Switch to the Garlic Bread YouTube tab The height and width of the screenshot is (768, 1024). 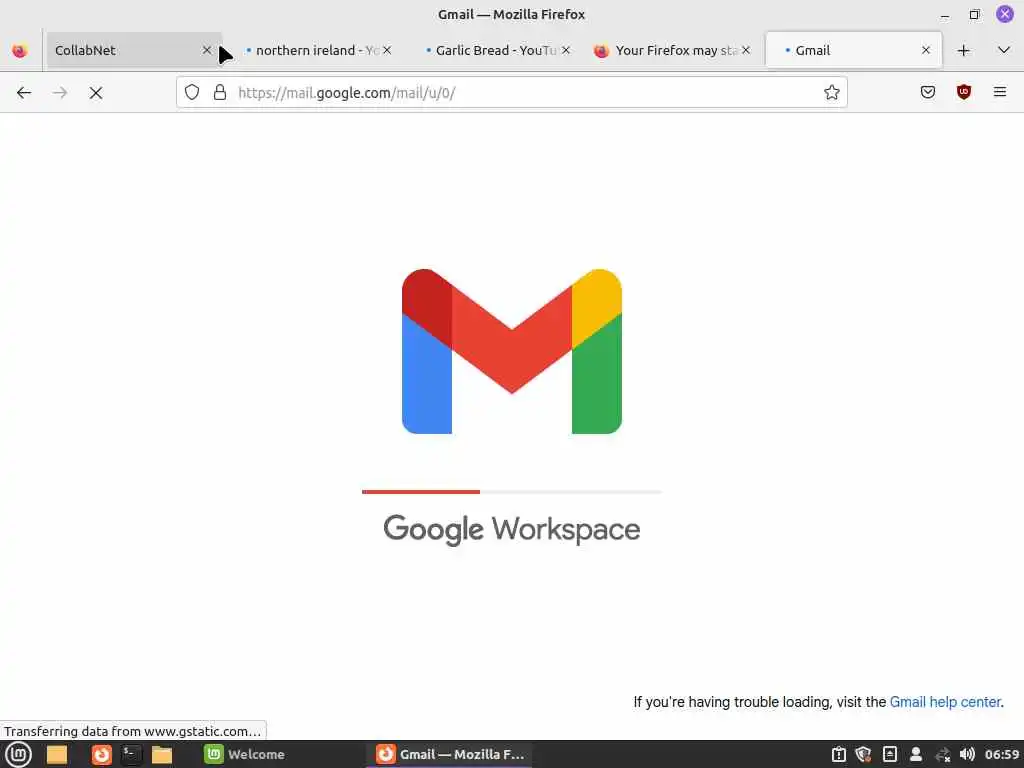[x=490, y=50]
